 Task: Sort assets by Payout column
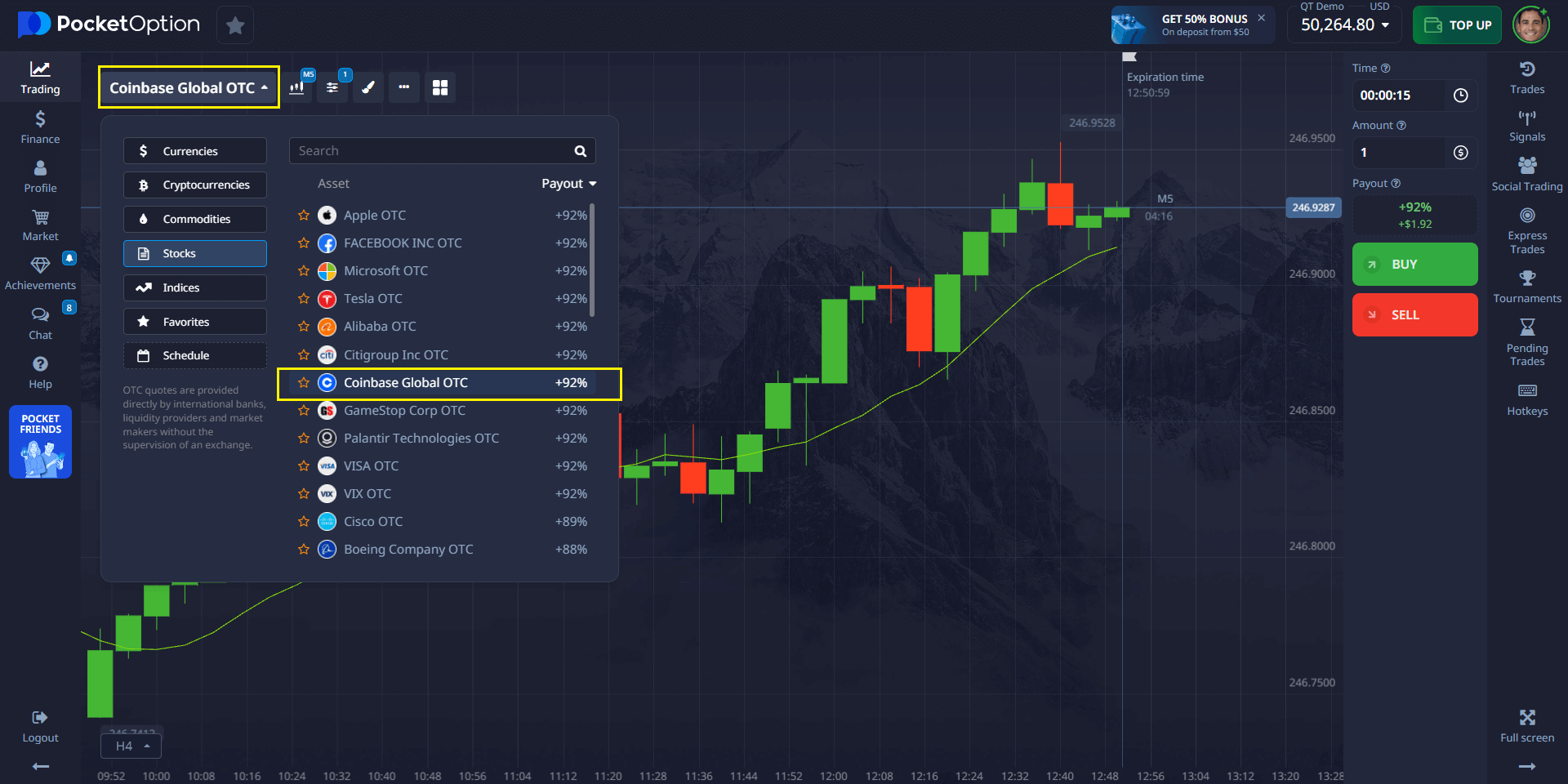tap(568, 184)
